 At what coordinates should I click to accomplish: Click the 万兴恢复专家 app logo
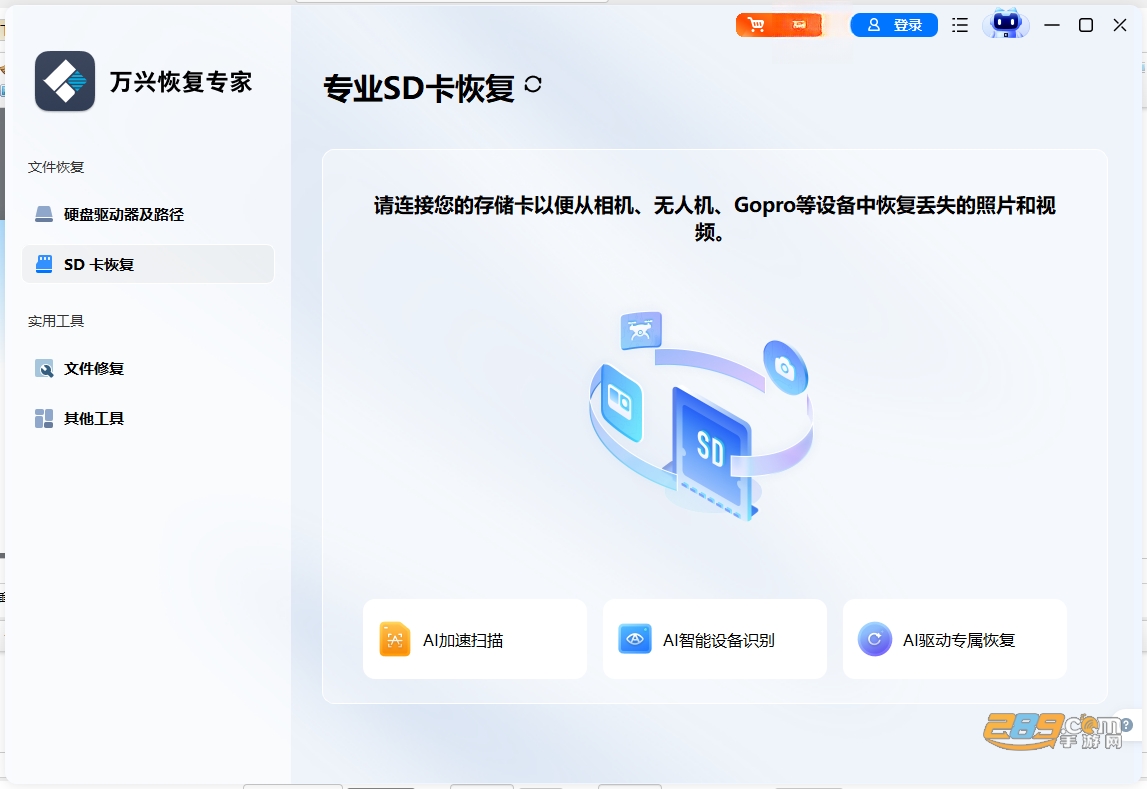point(65,81)
